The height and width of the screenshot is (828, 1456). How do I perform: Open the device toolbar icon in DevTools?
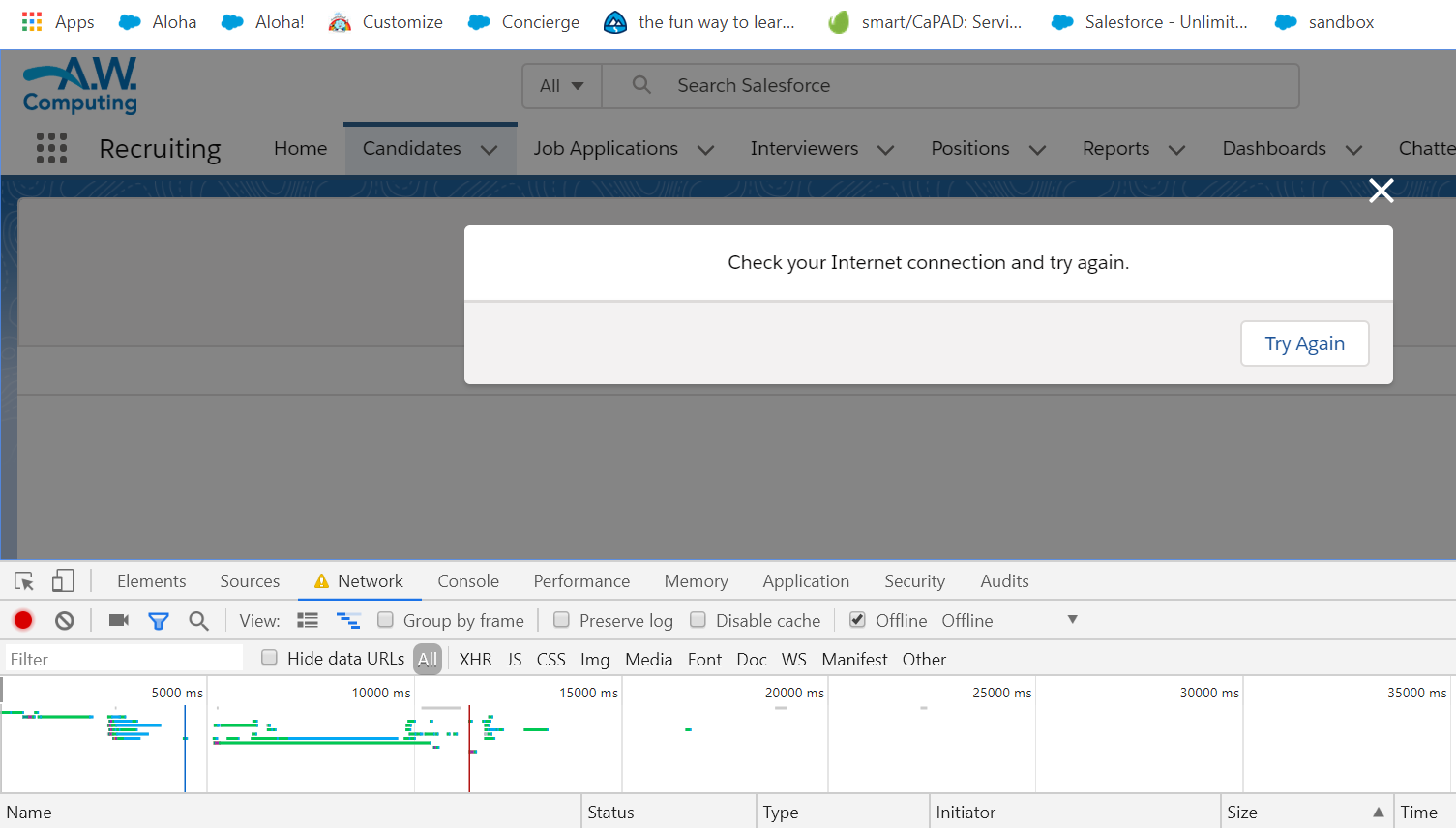pos(62,580)
